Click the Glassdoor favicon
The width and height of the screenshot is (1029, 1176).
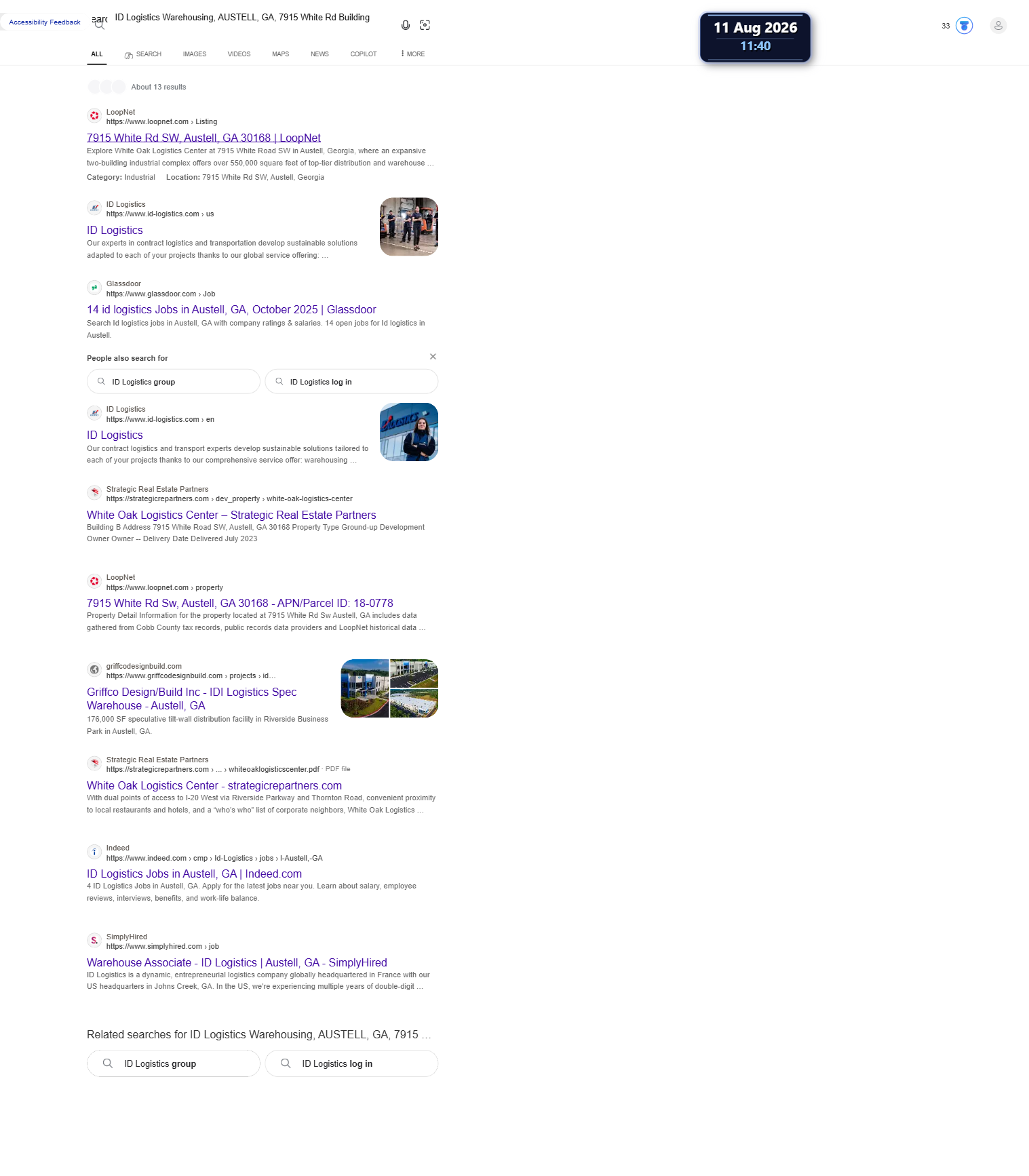(94, 288)
